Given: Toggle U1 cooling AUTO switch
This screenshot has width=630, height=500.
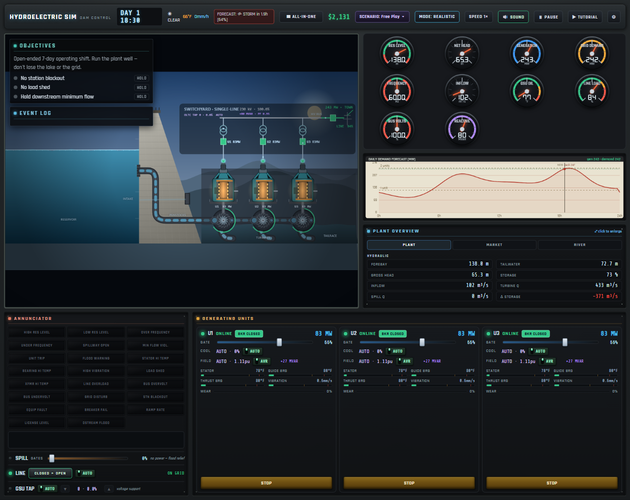Looking at the screenshot, I should point(253,351).
